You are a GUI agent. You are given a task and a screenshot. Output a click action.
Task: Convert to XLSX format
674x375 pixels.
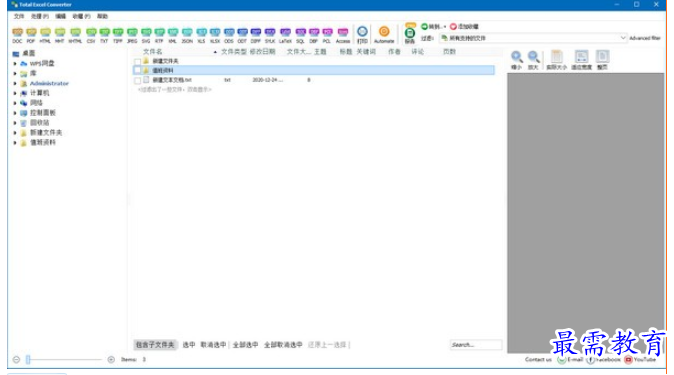(x=215, y=35)
